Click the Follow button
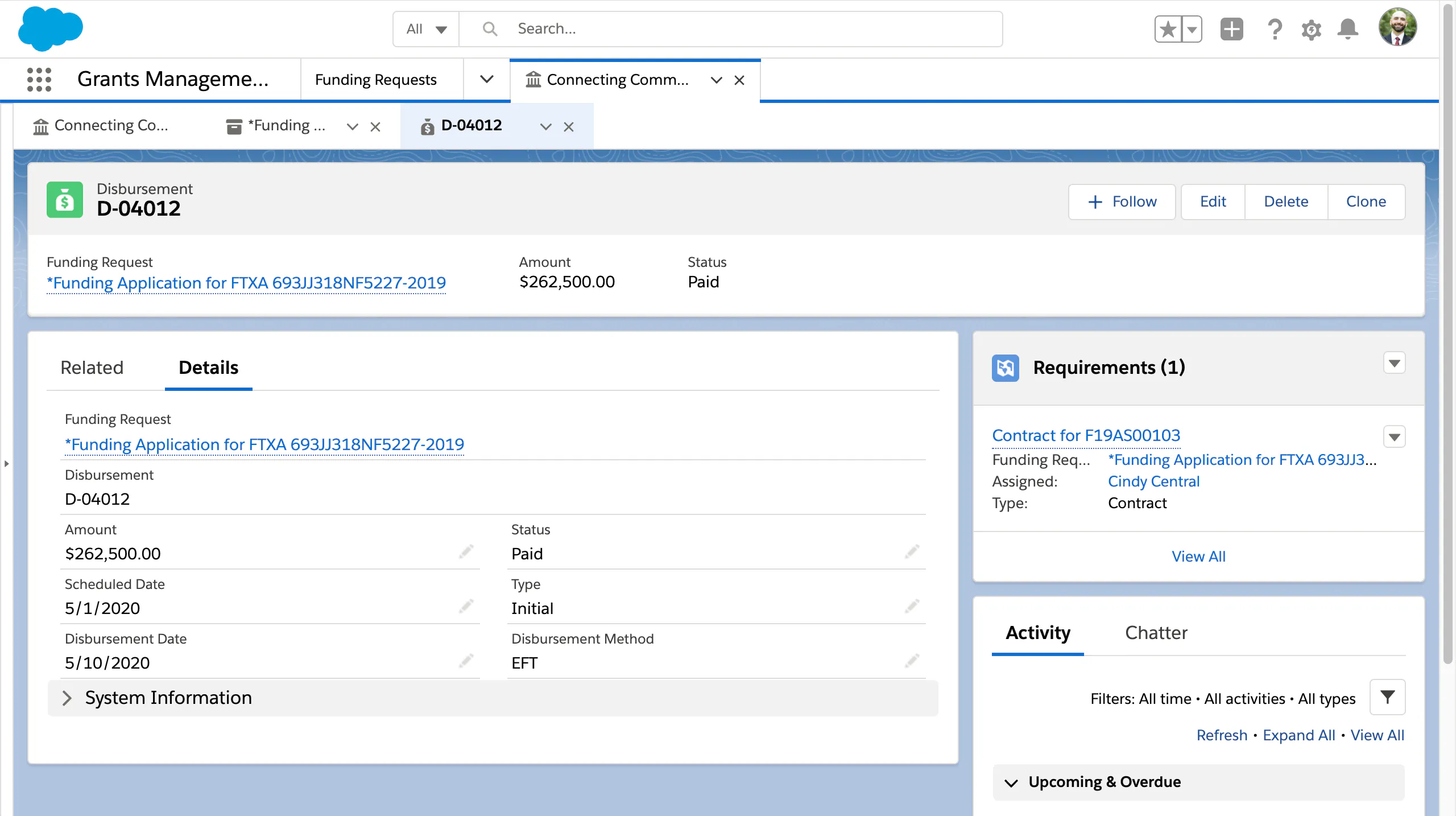 pos(1122,201)
